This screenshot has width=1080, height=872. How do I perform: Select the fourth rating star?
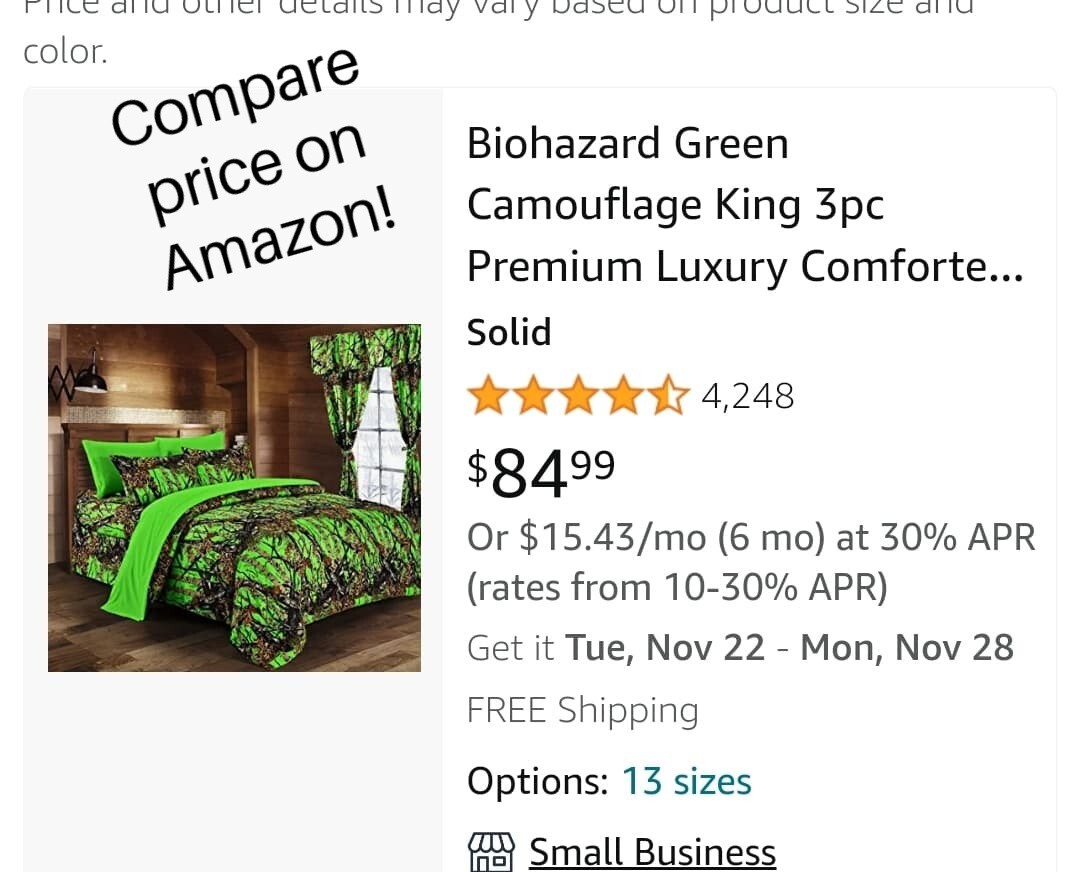click(625, 395)
